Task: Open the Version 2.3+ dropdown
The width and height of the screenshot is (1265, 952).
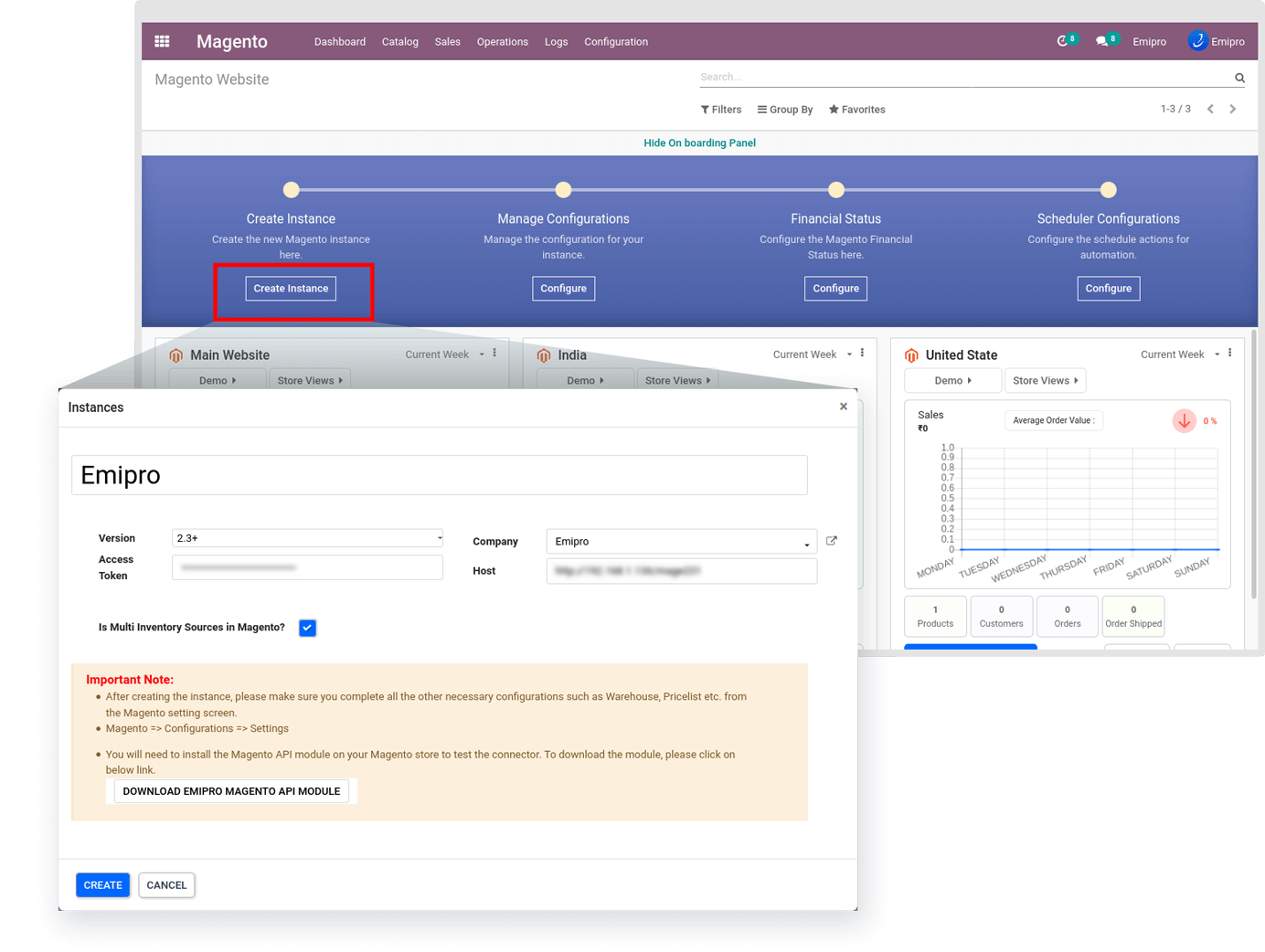Action: [x=307, y=538]
